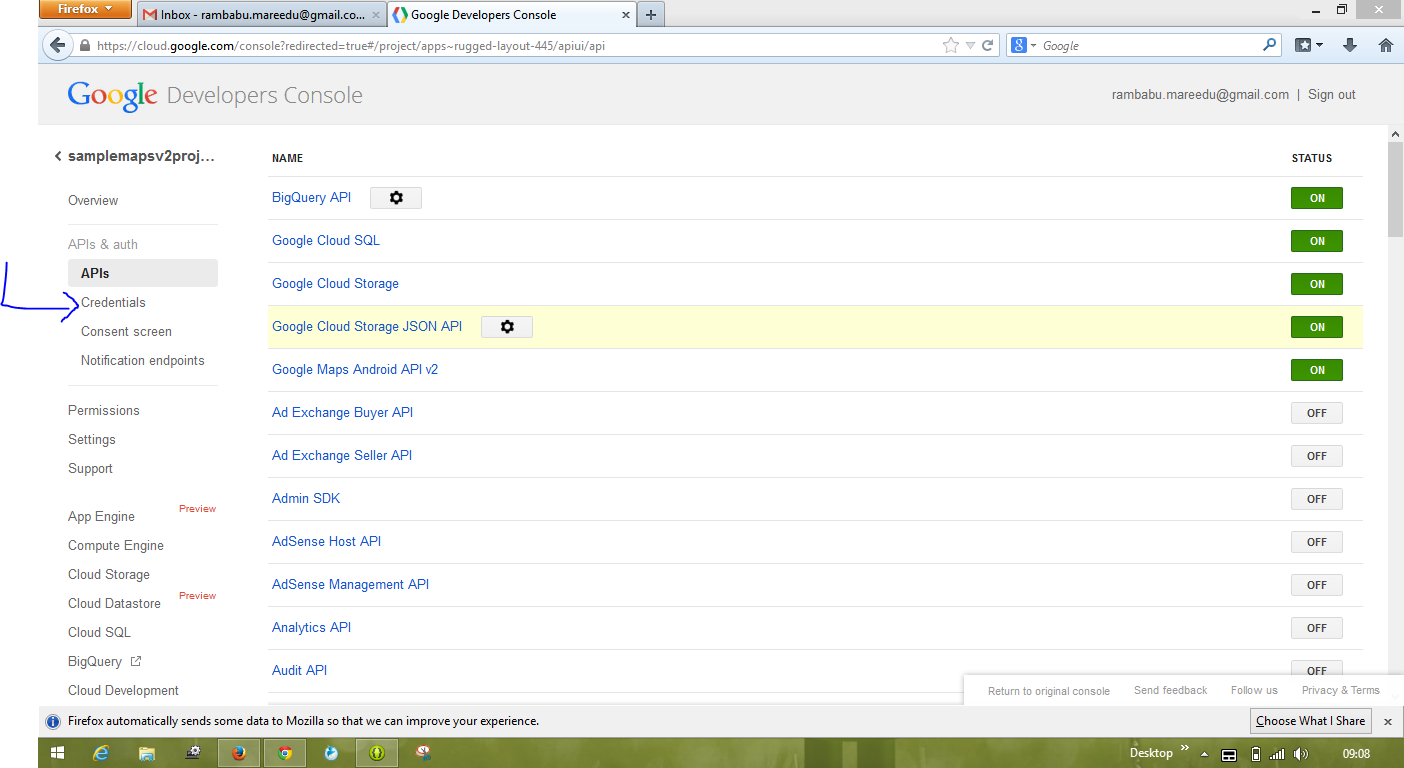
Task: Toggle the Google Cloud Storage ON switch
Action: (1317, 284)
